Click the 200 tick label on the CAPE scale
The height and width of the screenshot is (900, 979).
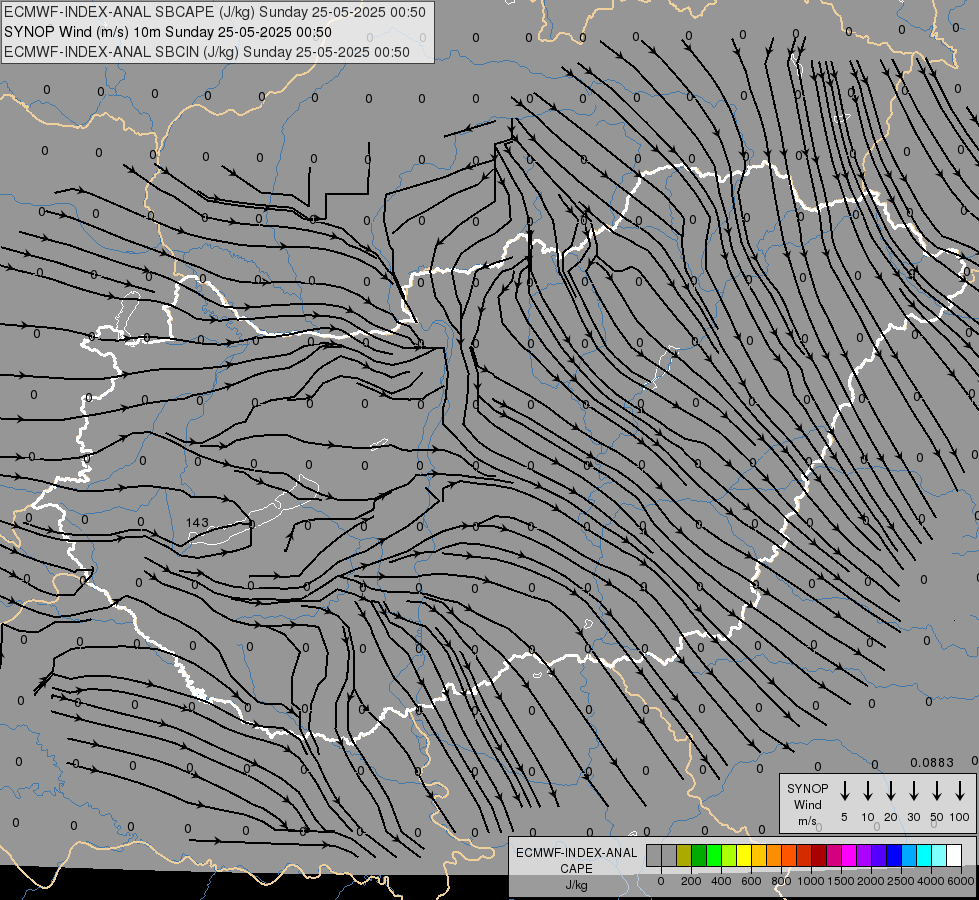[691, 881]
